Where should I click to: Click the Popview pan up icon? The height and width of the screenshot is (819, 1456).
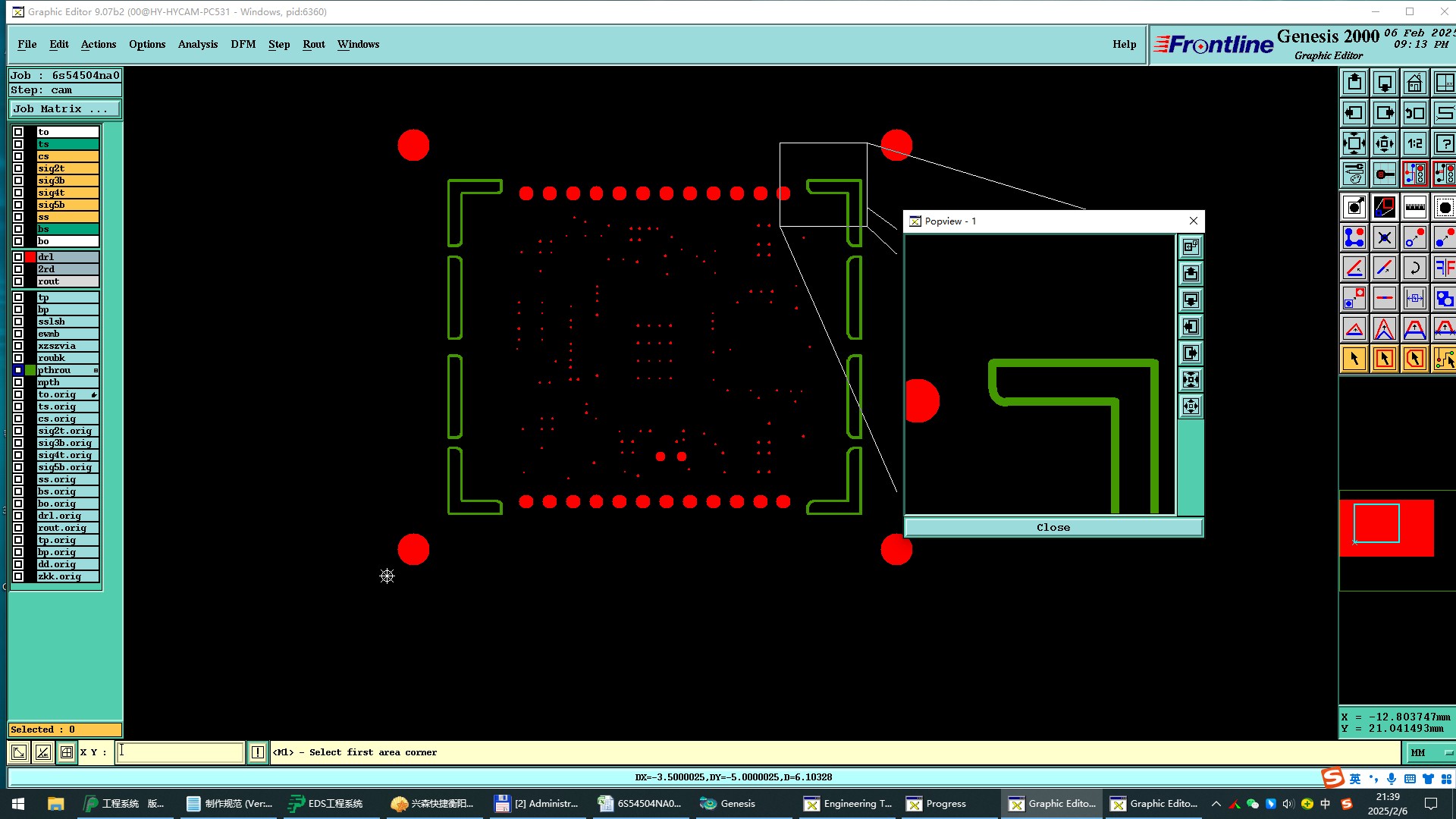[x=1191, y=273]
